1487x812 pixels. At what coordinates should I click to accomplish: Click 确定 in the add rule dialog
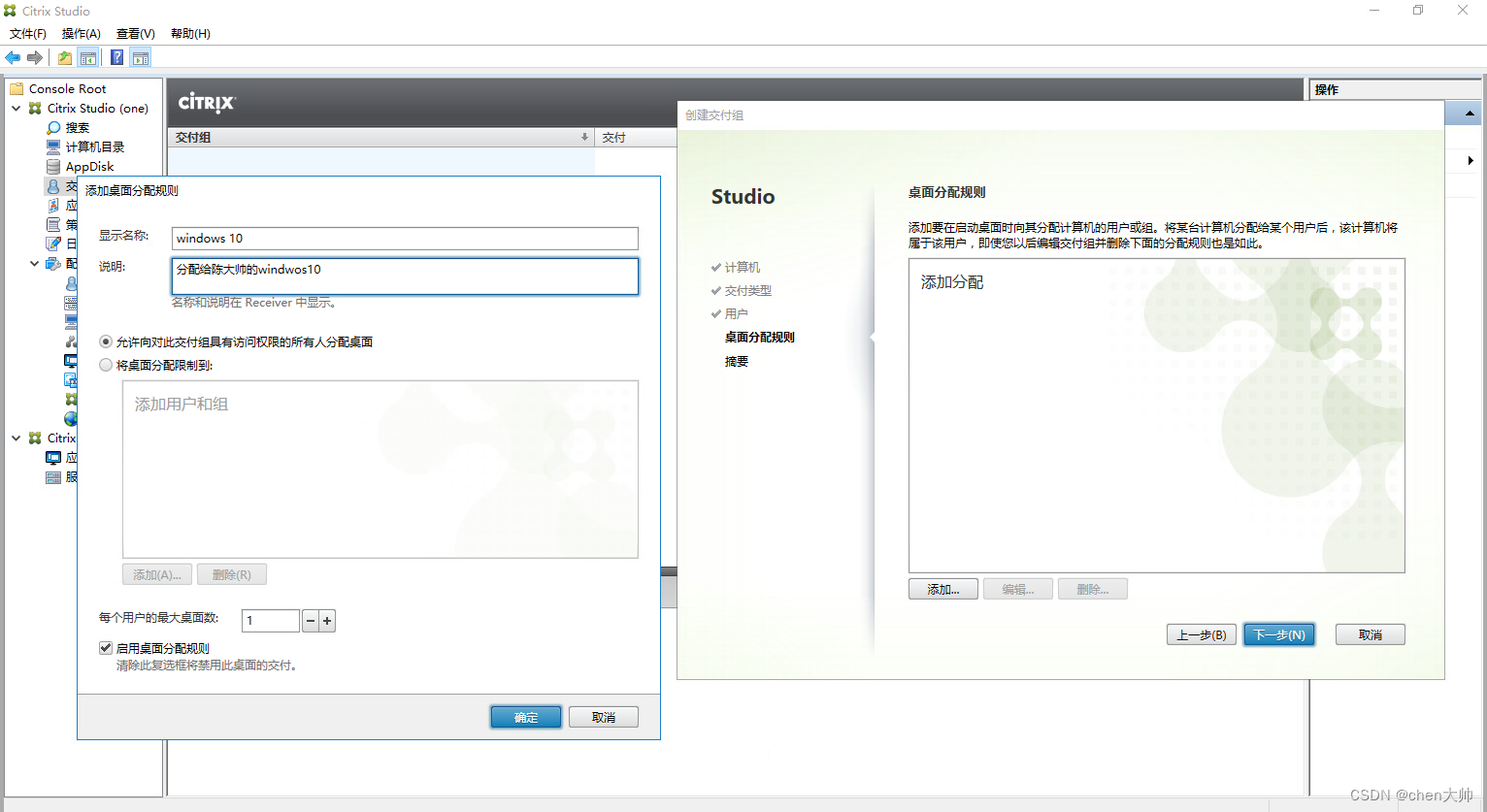(526, 717)
